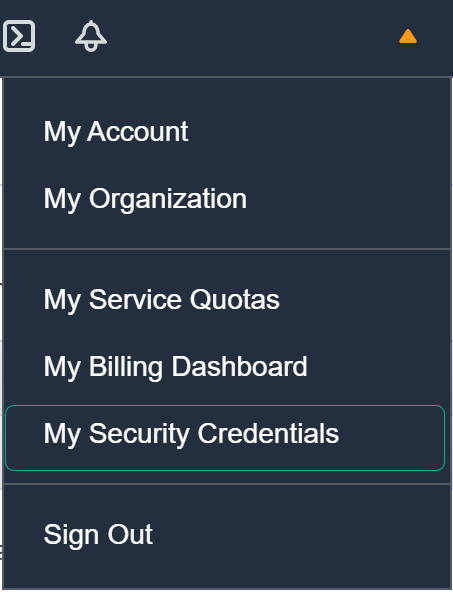Go to My Billing Dashboard
Viewport: 453px width, 592px height.
coord(176,367)
